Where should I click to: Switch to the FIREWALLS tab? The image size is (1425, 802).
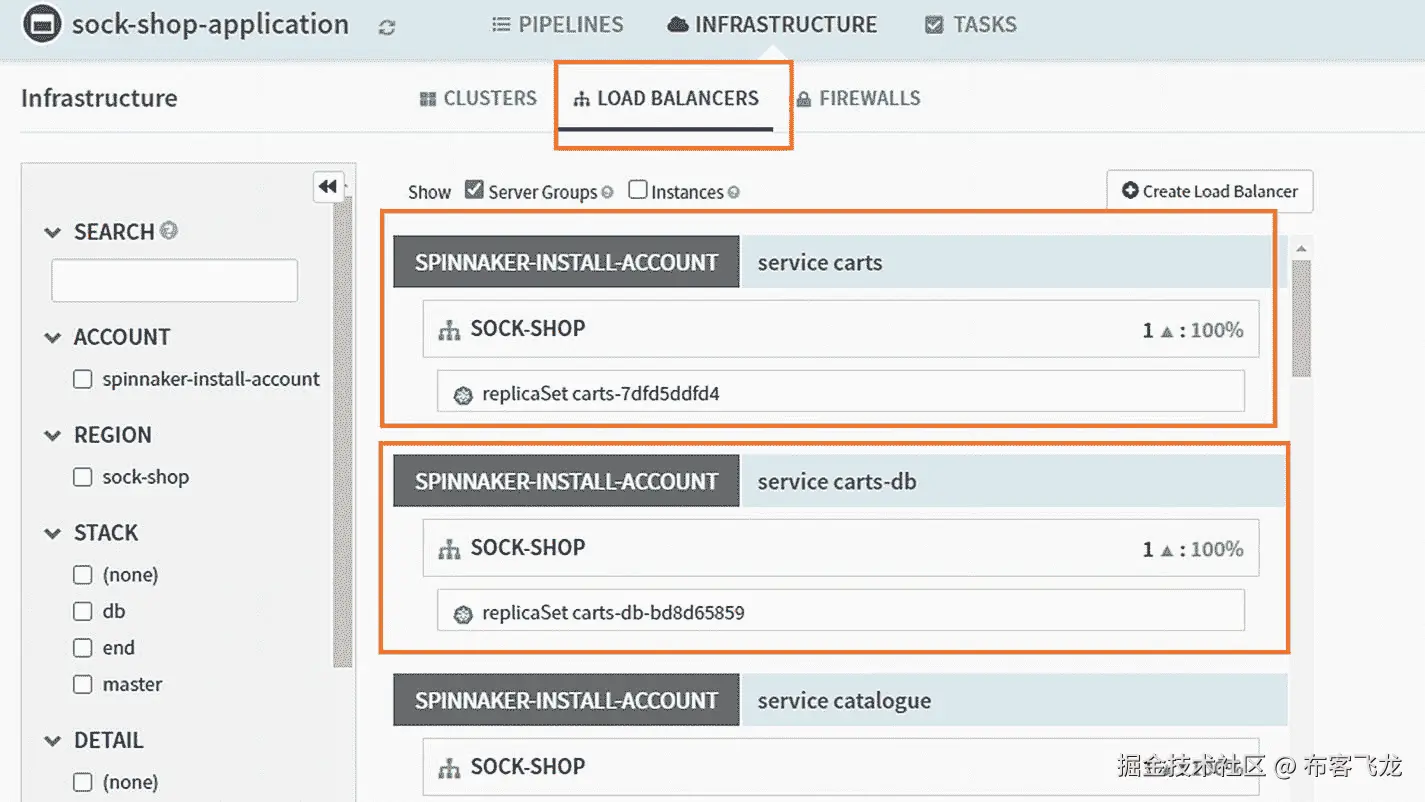[858, 98]
